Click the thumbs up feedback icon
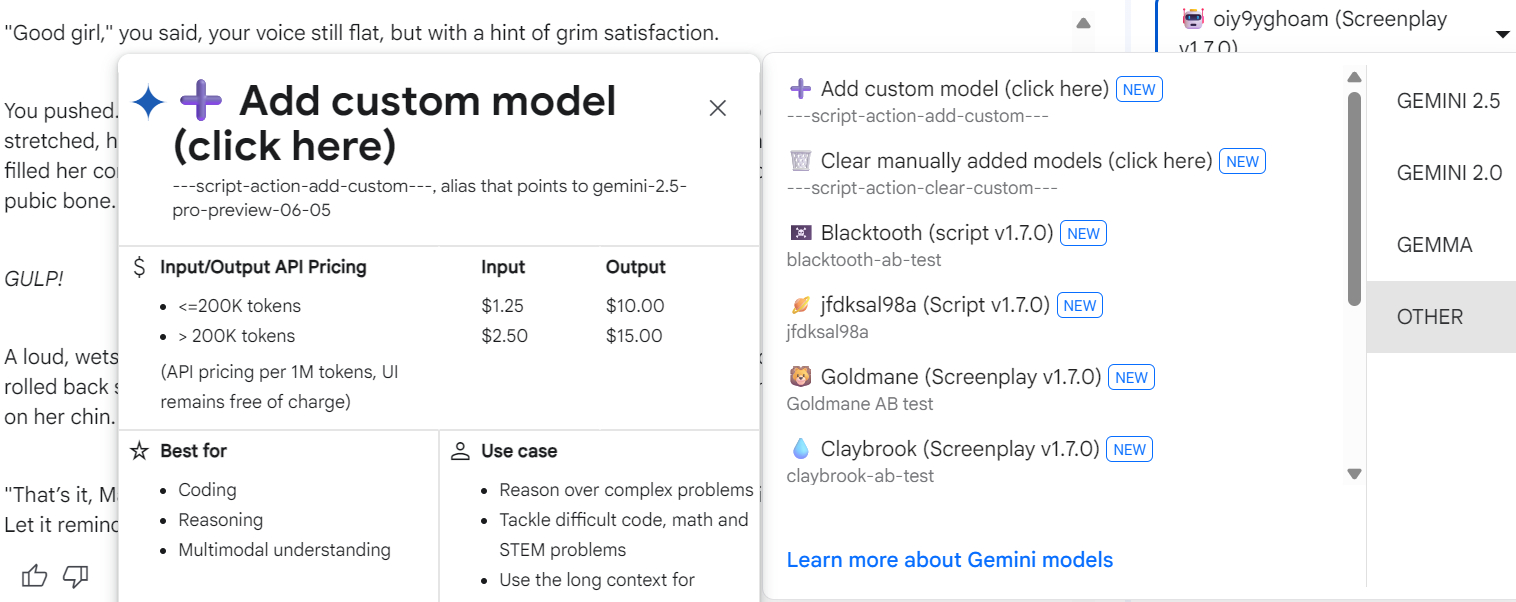Viewport: 1516px width, 602px height. pyautogui.click(x=35, y=575)
